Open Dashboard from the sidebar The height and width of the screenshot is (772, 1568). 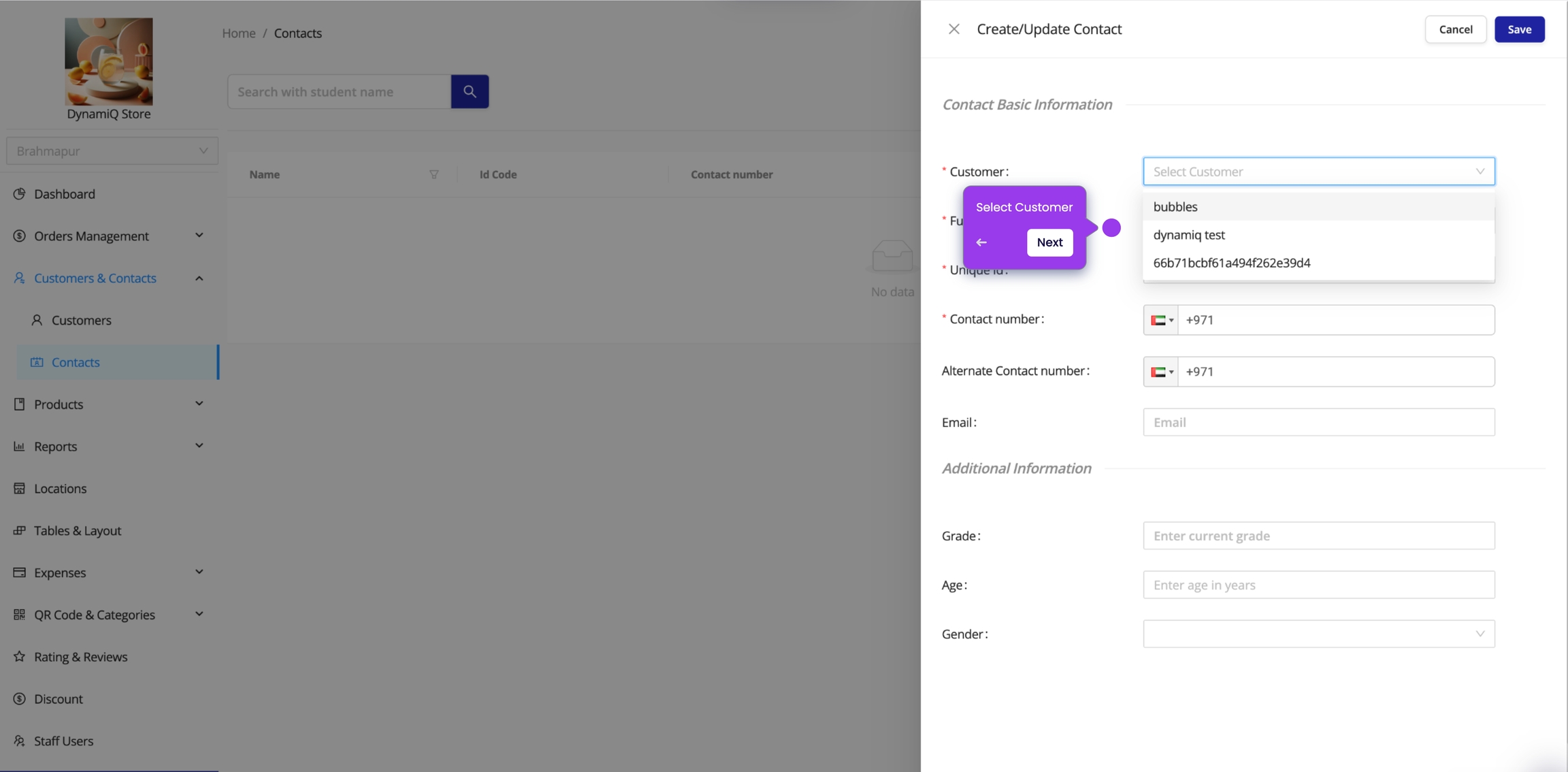(65, 194)
